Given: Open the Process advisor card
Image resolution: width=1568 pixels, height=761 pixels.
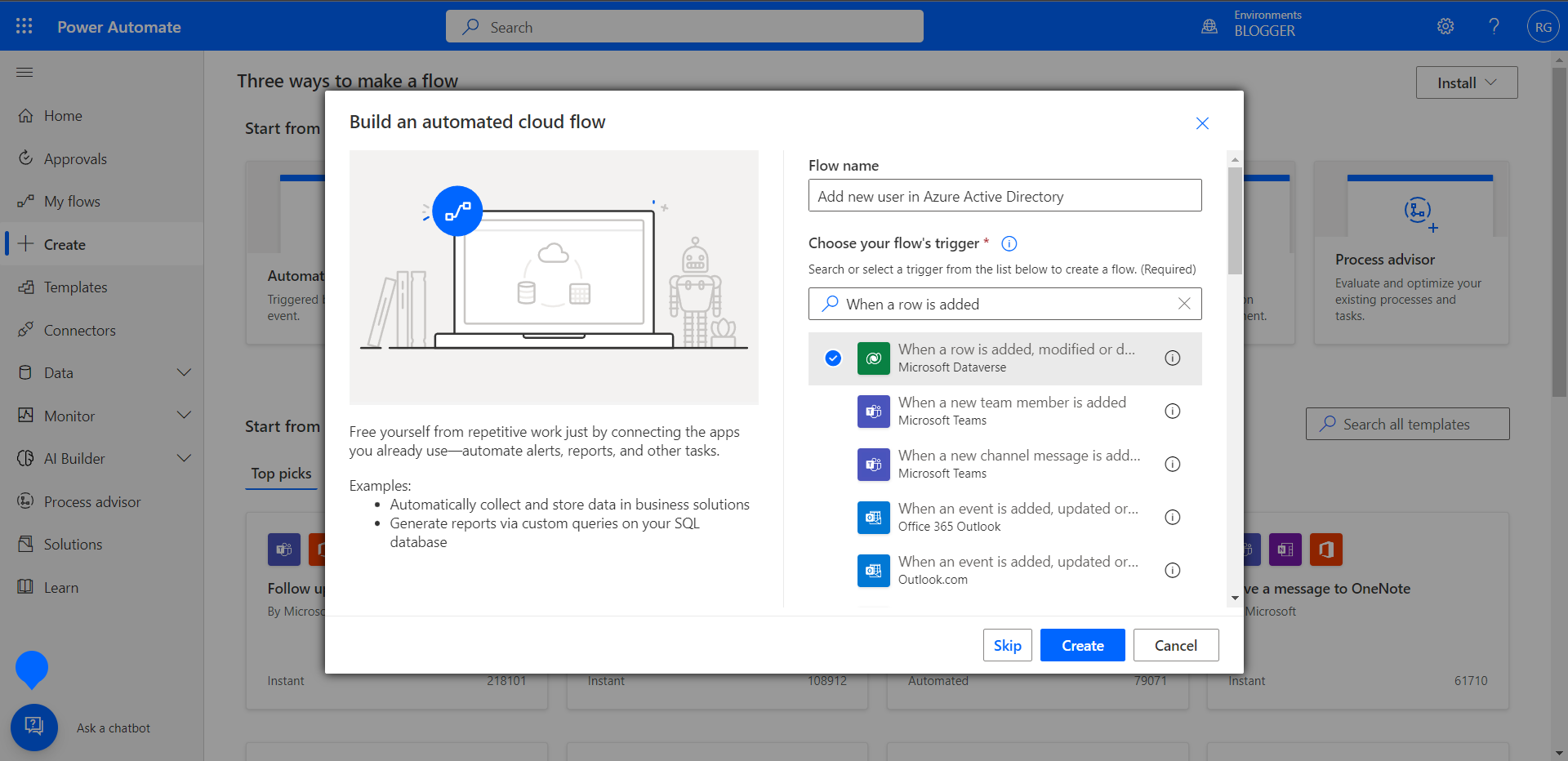Looking at the screenshot, I should [1411, 252].
